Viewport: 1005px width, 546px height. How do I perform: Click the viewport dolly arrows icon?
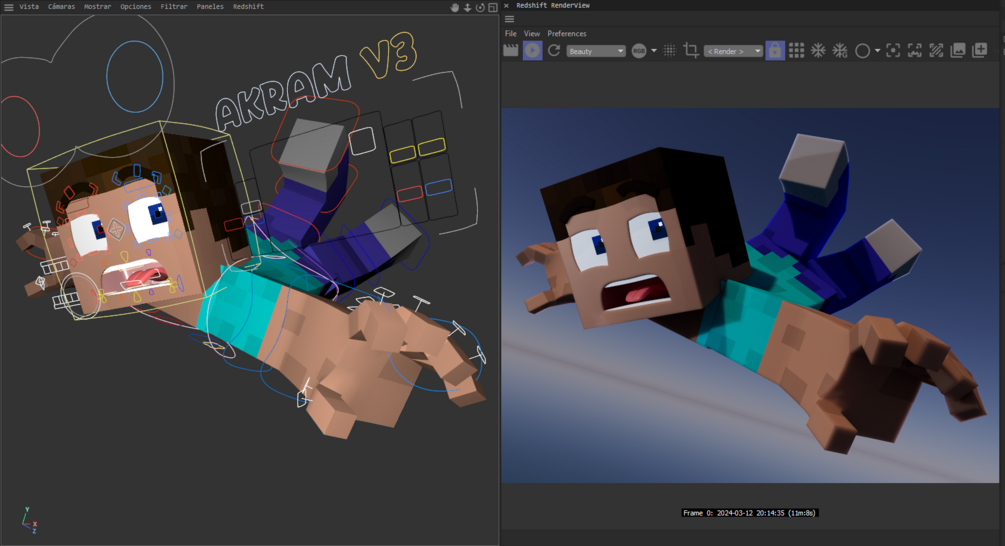click(467, 8)
